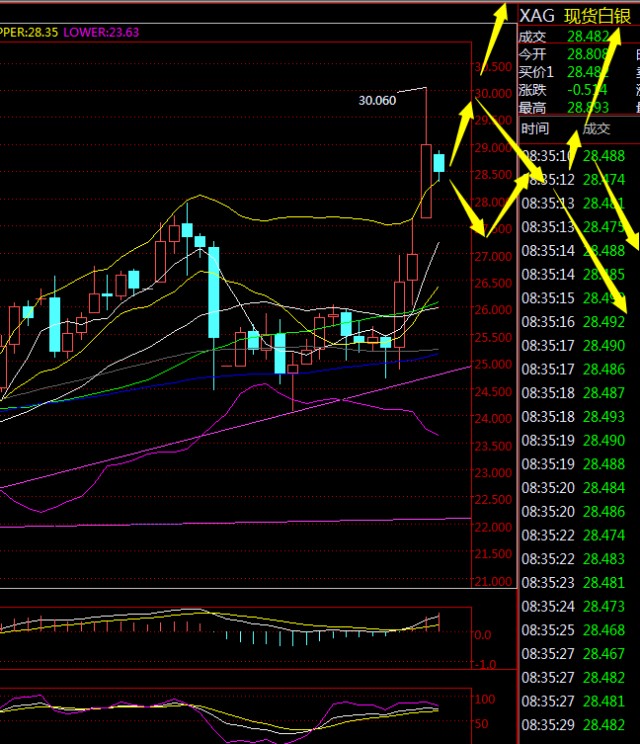Screen dimensions: 640x744
Task: Click the 24.000 price axis label
Action: pyautogui.click(x=493, y=418)
